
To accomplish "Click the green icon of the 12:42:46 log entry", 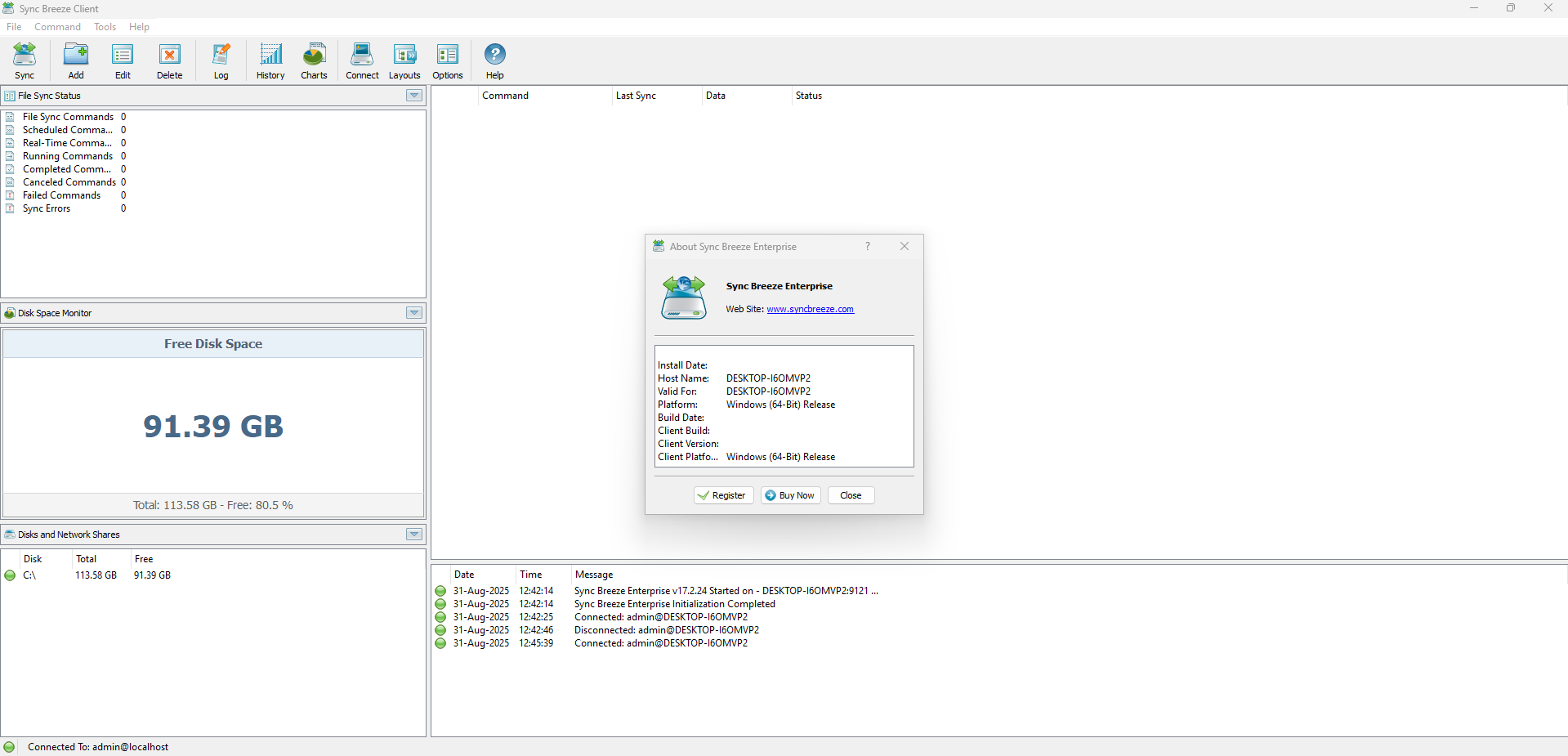I will [440, 630].
